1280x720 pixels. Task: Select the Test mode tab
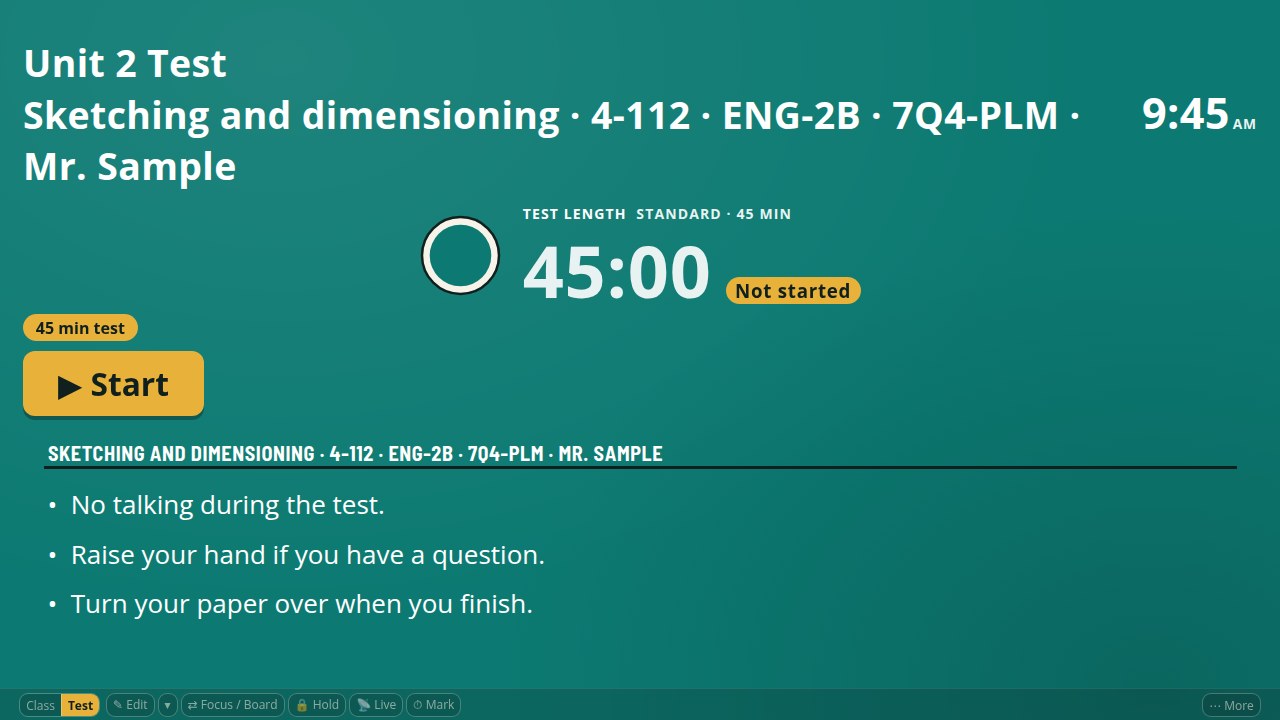[x=81, y=705]
